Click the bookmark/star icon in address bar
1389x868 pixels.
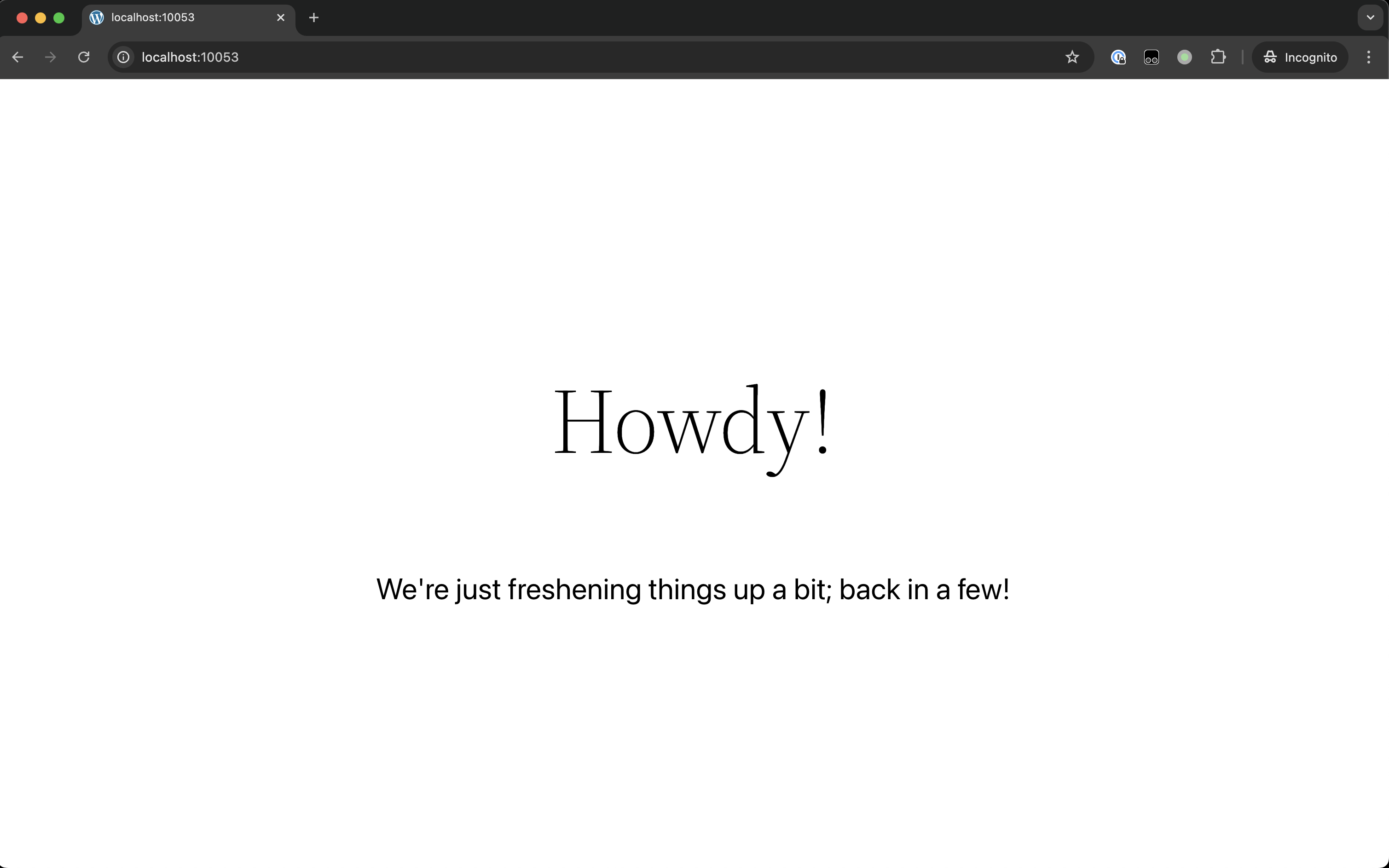1072,57
